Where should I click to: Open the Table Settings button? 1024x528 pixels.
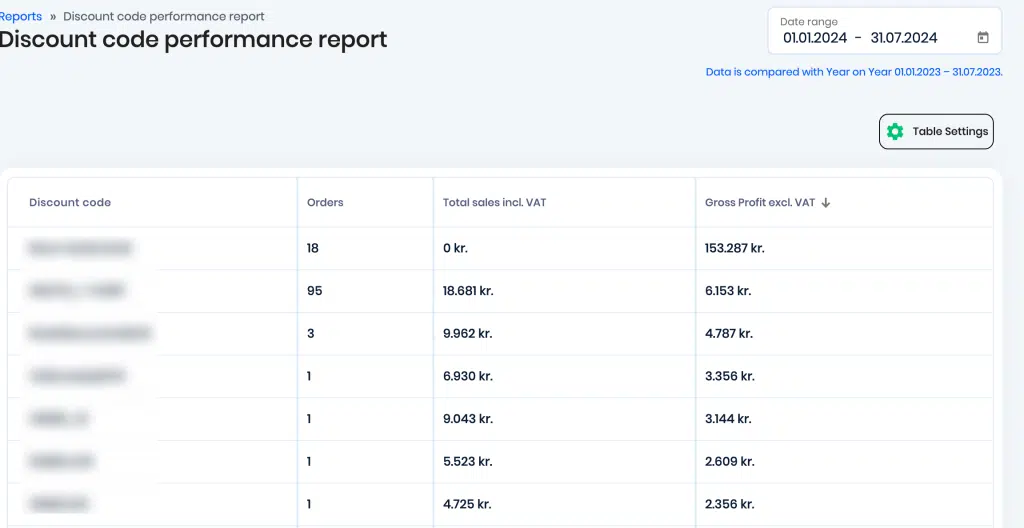tap(936, 131)
